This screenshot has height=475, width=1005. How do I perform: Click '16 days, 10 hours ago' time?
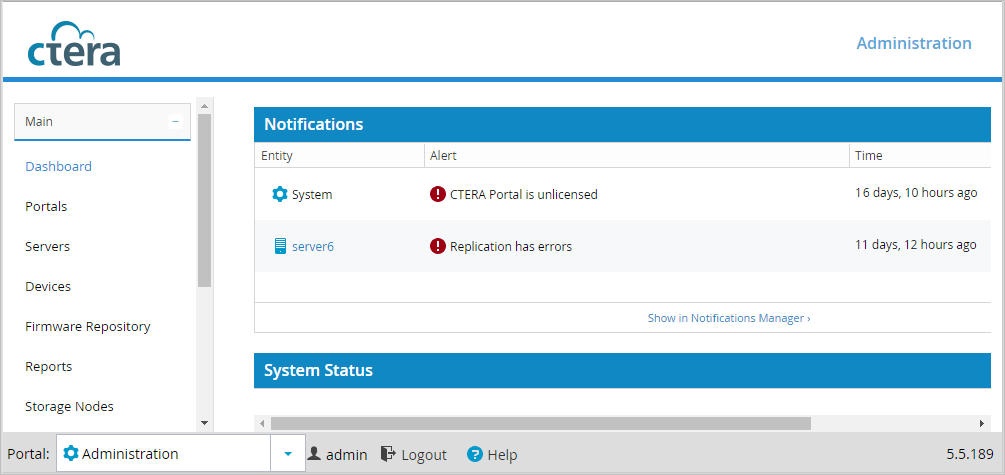(916, 193)
